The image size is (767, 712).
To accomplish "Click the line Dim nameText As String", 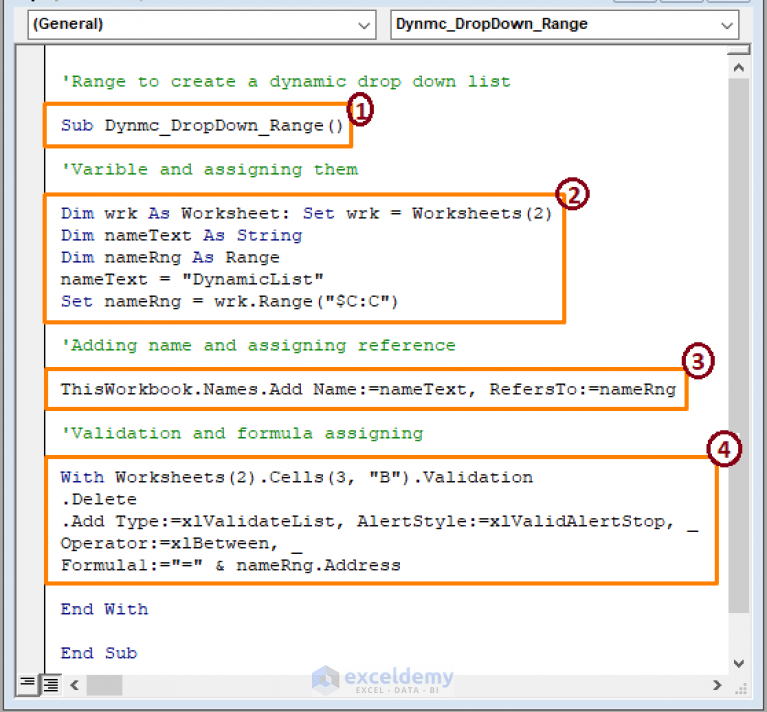I will 181,236.
